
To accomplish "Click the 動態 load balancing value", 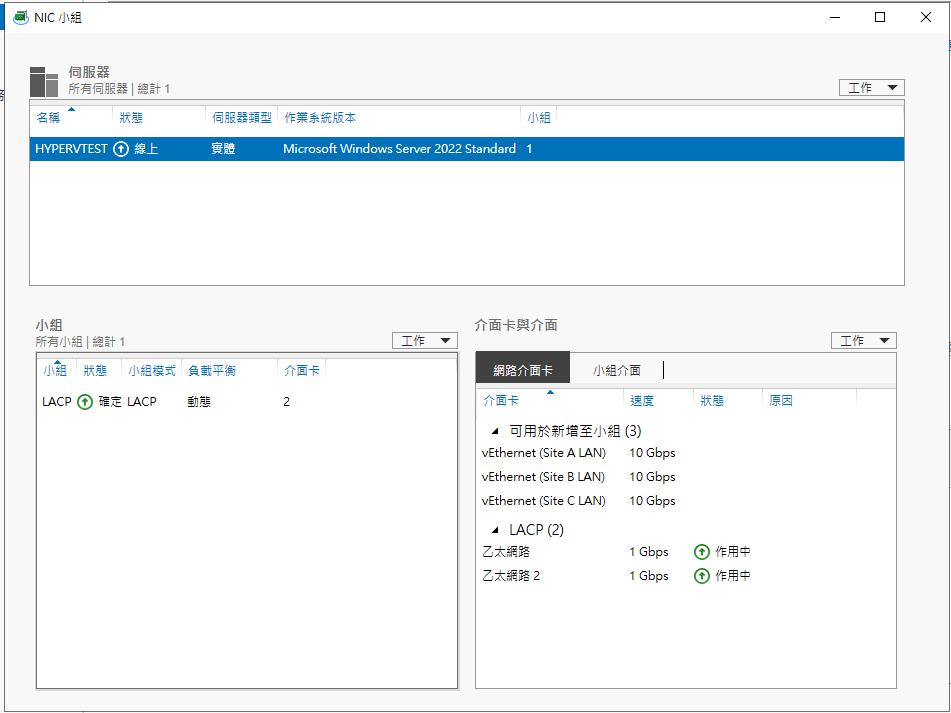I will pyautogui.click(x=199, y=401).
